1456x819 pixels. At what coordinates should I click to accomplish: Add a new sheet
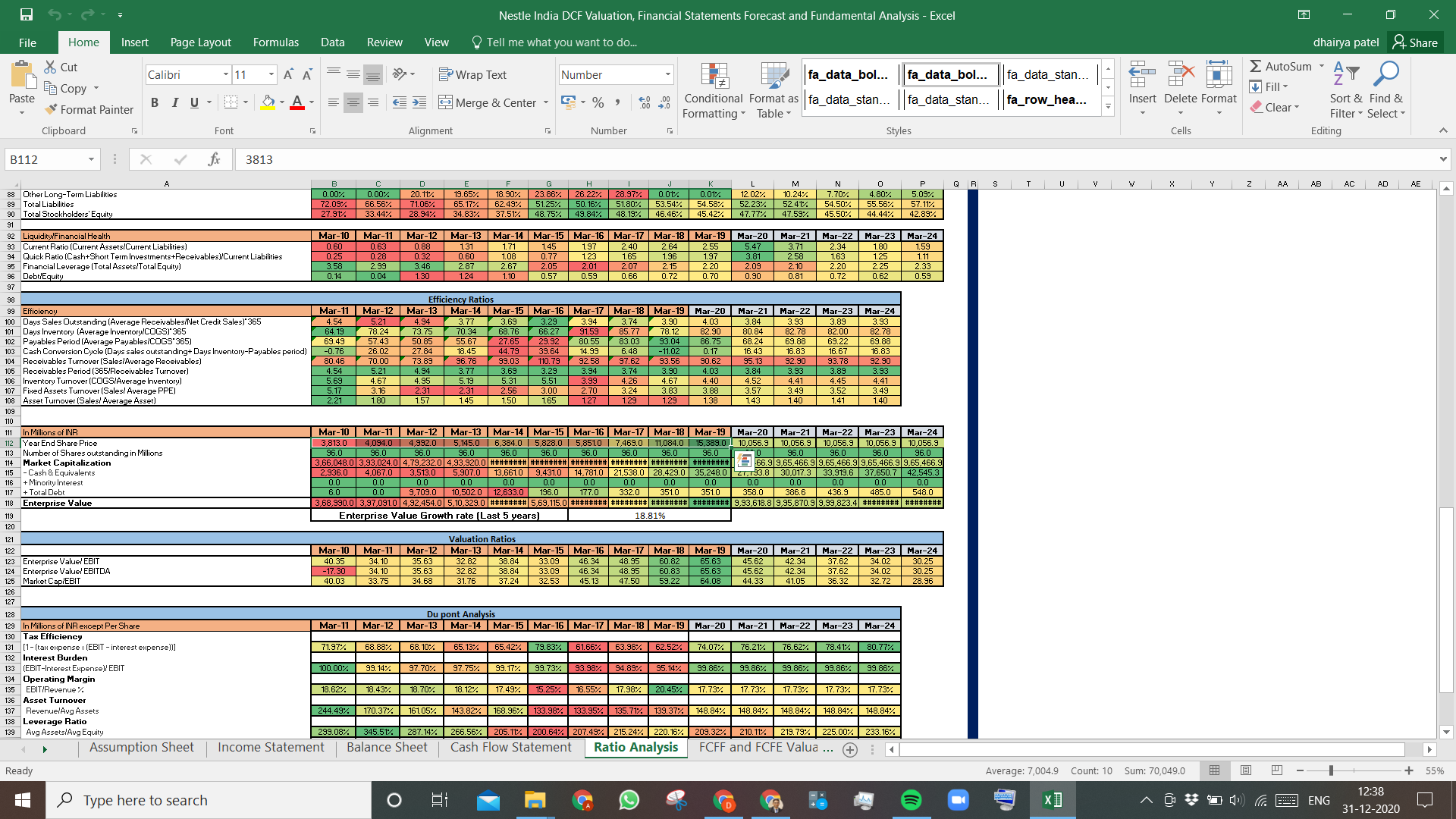click(850, 749)
